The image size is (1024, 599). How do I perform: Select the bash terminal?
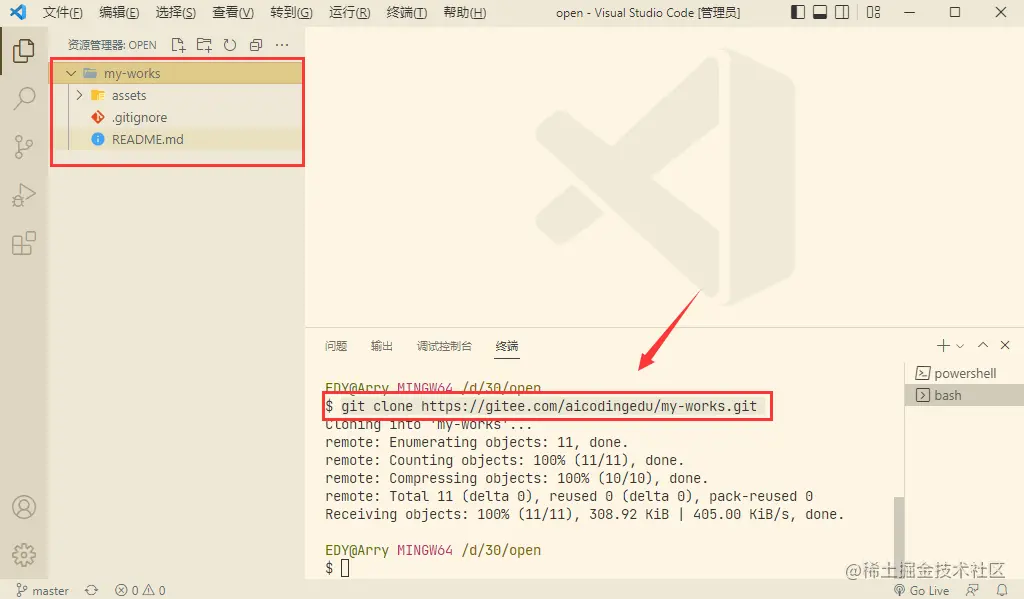coord(964,395)
